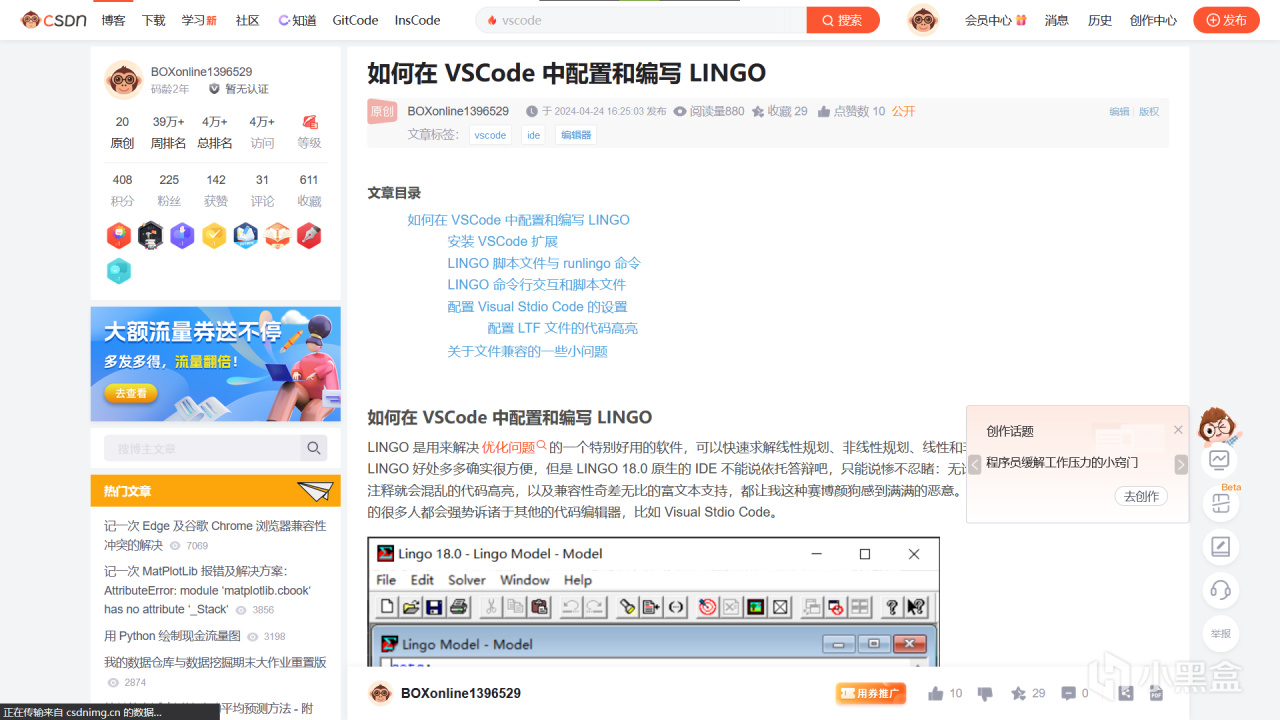Click the 版权 link at article header
Viewport: 1280px width, 720px height.
coord(1149,112)
